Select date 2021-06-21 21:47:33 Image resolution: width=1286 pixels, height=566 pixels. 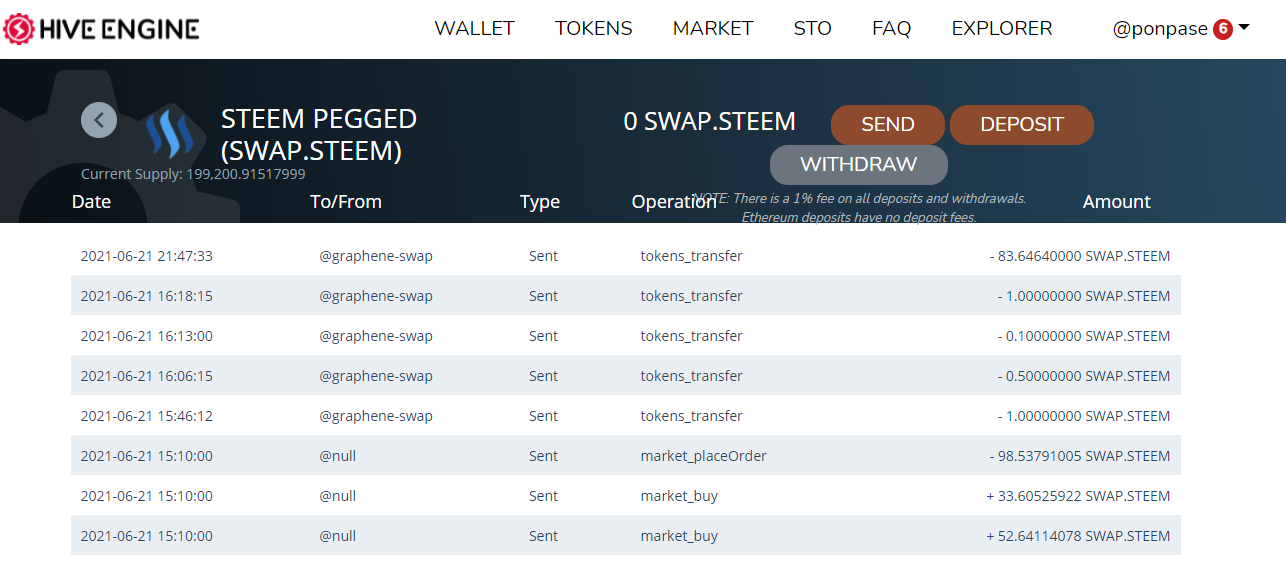[x=147, y=256]
